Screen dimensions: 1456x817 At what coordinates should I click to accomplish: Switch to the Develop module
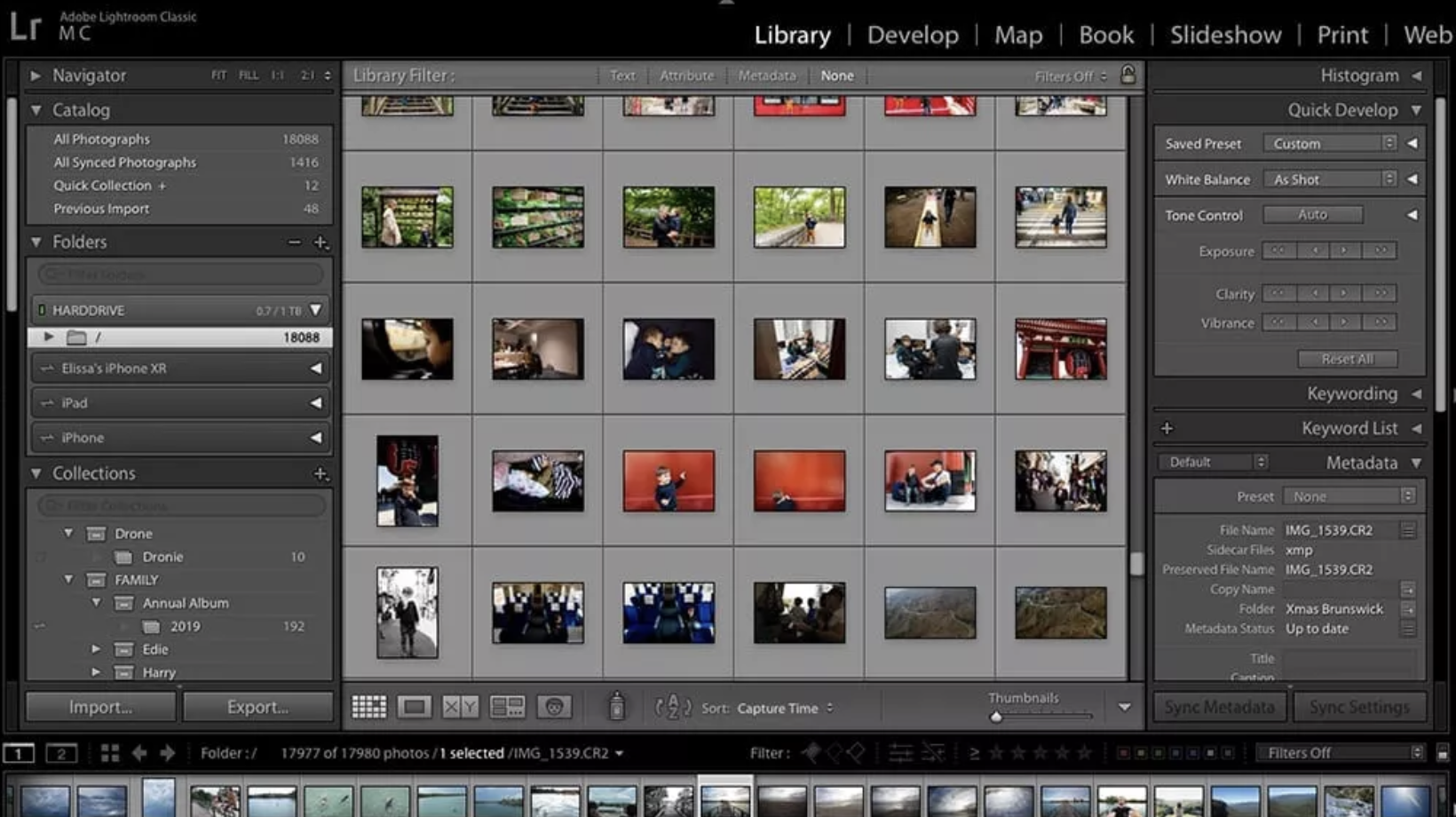click(x=913, y=35)
